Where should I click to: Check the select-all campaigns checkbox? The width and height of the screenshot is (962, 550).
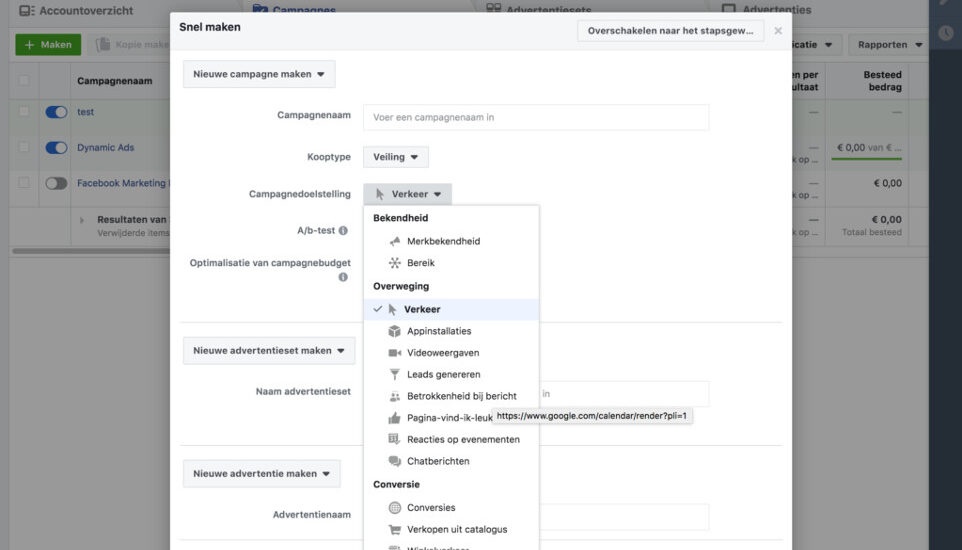tap(24, 80)
